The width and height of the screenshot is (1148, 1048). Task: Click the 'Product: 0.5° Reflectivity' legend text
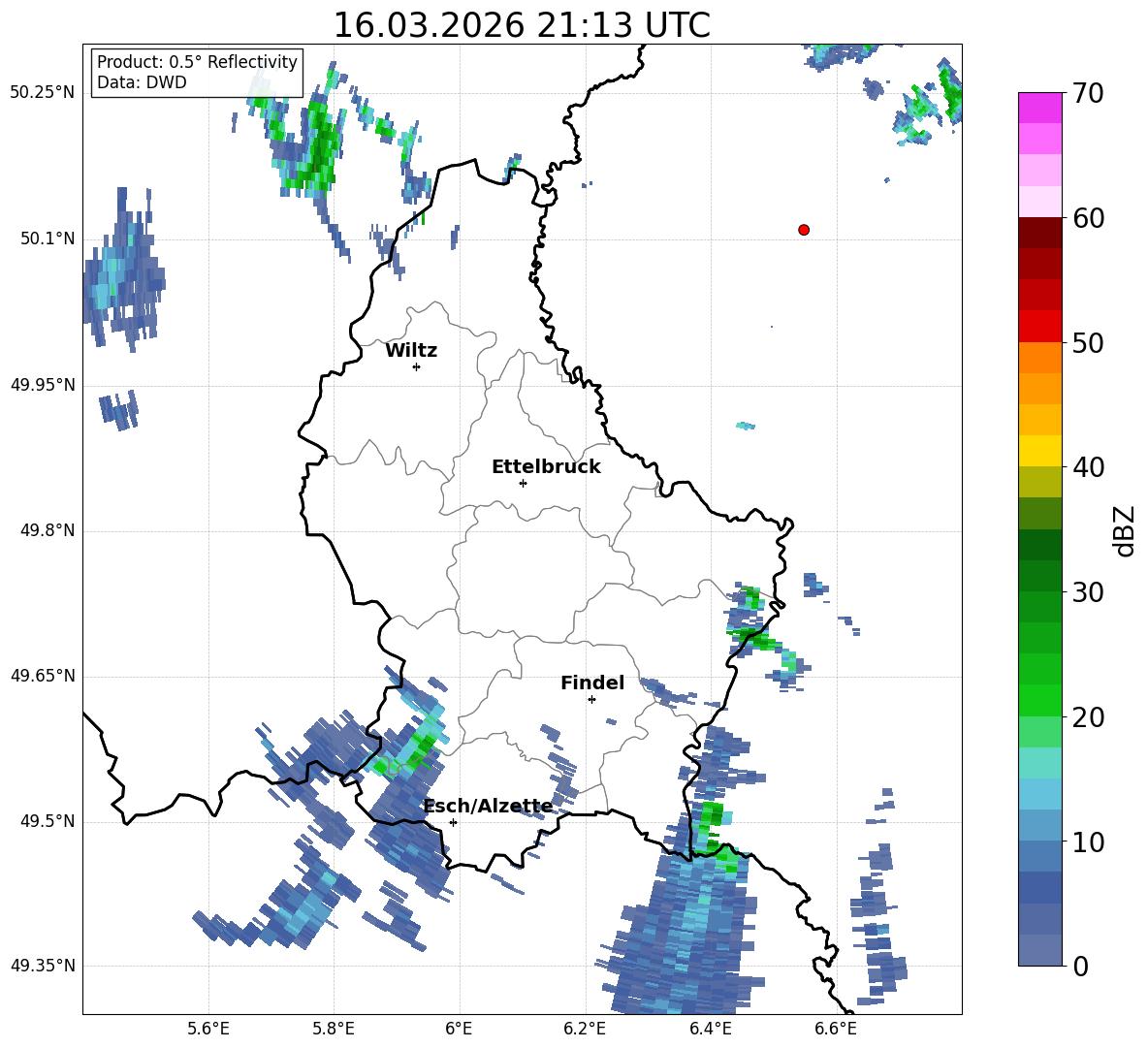click(197, 61)
